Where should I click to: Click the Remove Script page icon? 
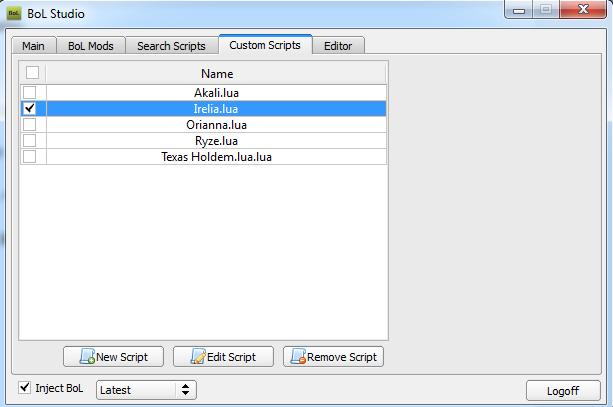click(298, 356)
